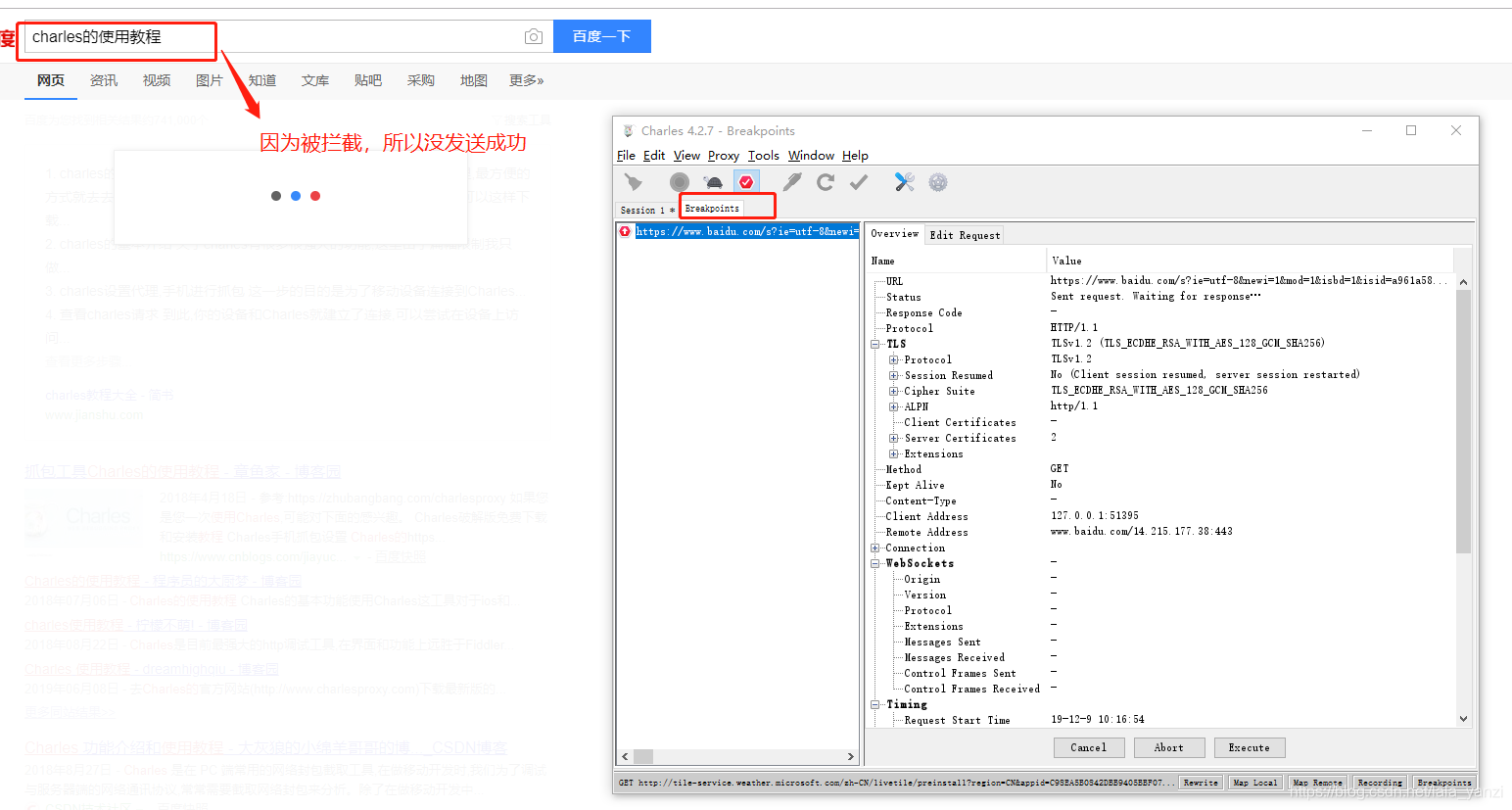
Task: Click the Repeat request circular arrow icon
Action: 826,182
